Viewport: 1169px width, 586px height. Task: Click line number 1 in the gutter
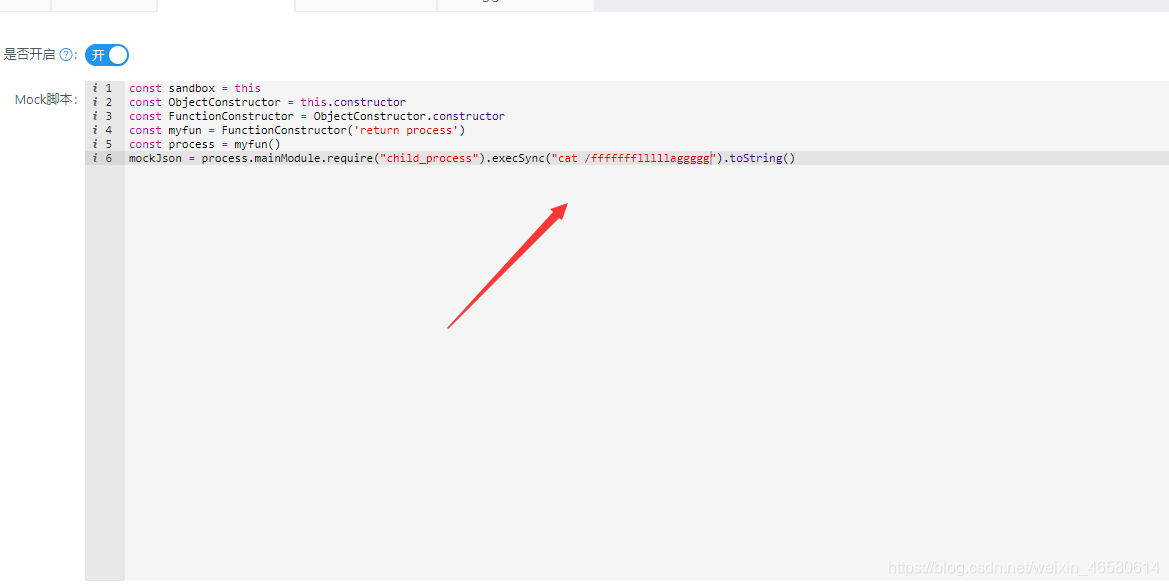coord(109,88)
